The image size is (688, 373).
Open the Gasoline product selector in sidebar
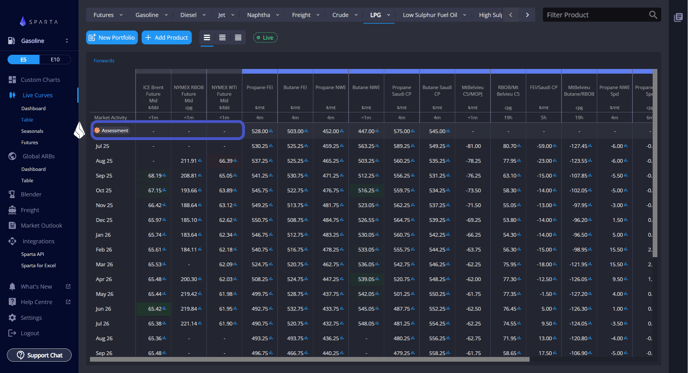pyautogui.click(x=39, y=40)
